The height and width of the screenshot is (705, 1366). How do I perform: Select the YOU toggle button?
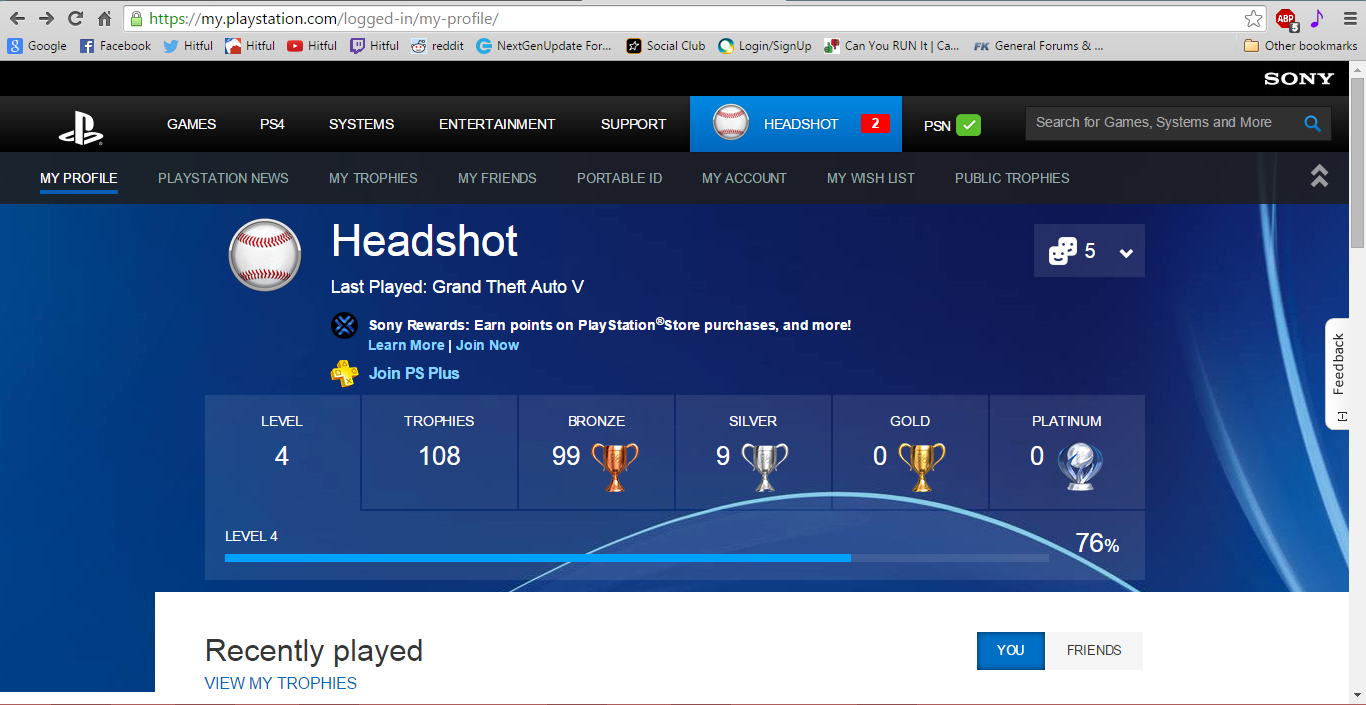pyautogui.click(x=1010, y=650)
